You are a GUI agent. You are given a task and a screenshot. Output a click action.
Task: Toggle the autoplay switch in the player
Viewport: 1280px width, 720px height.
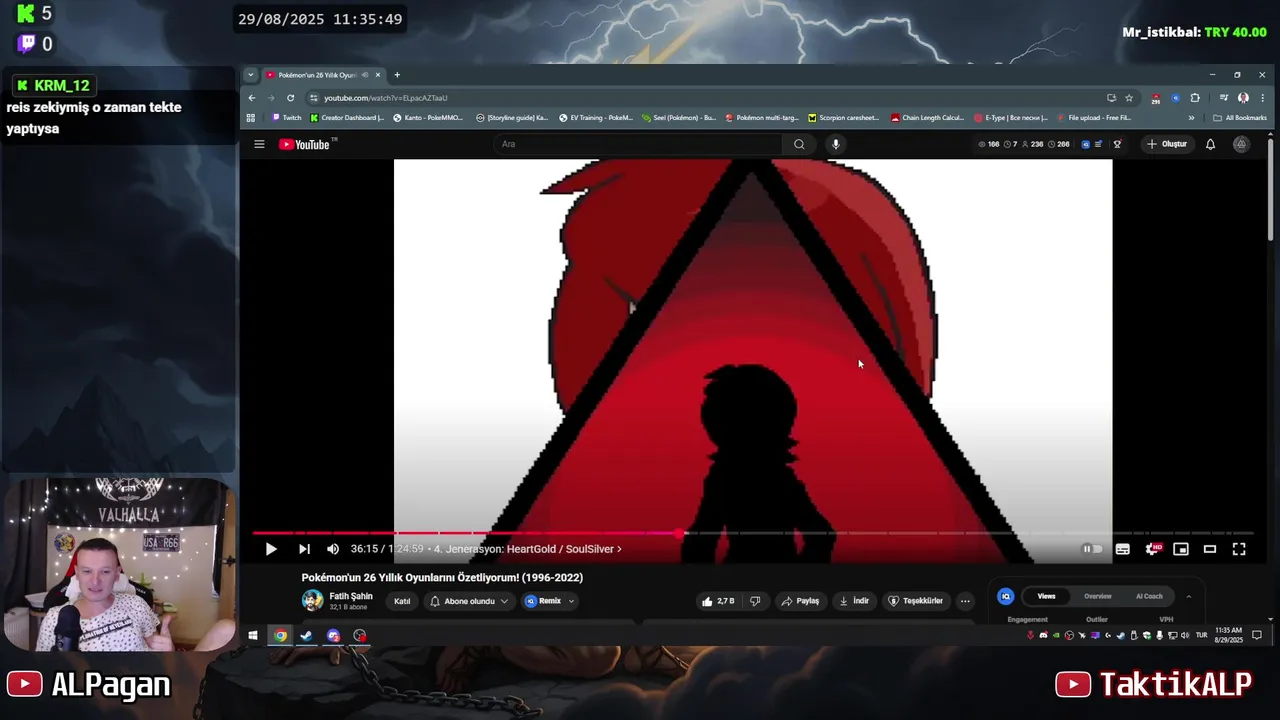(x=1093, y=549)
